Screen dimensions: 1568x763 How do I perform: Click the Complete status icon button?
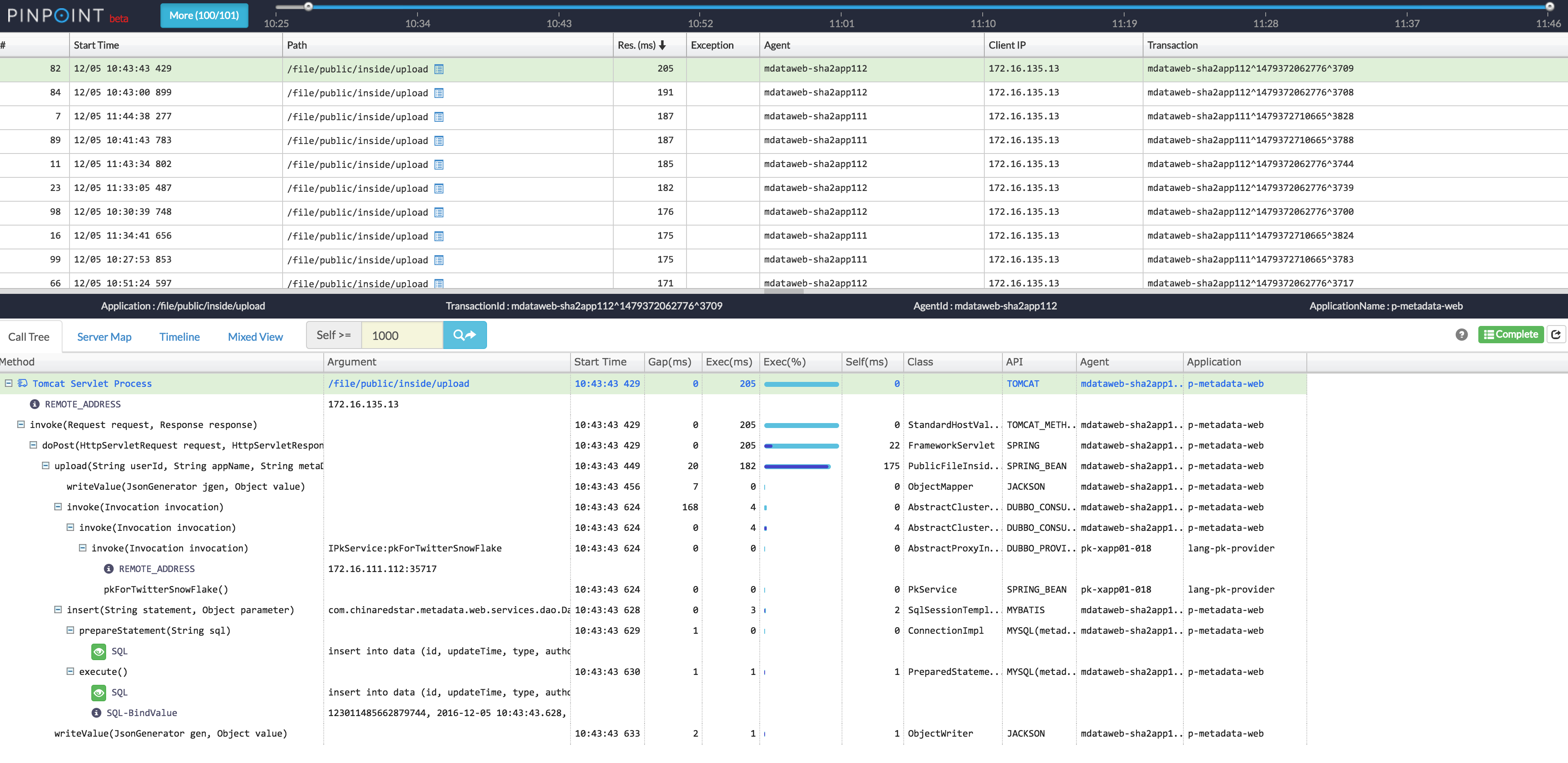(x=1511, y=335)
